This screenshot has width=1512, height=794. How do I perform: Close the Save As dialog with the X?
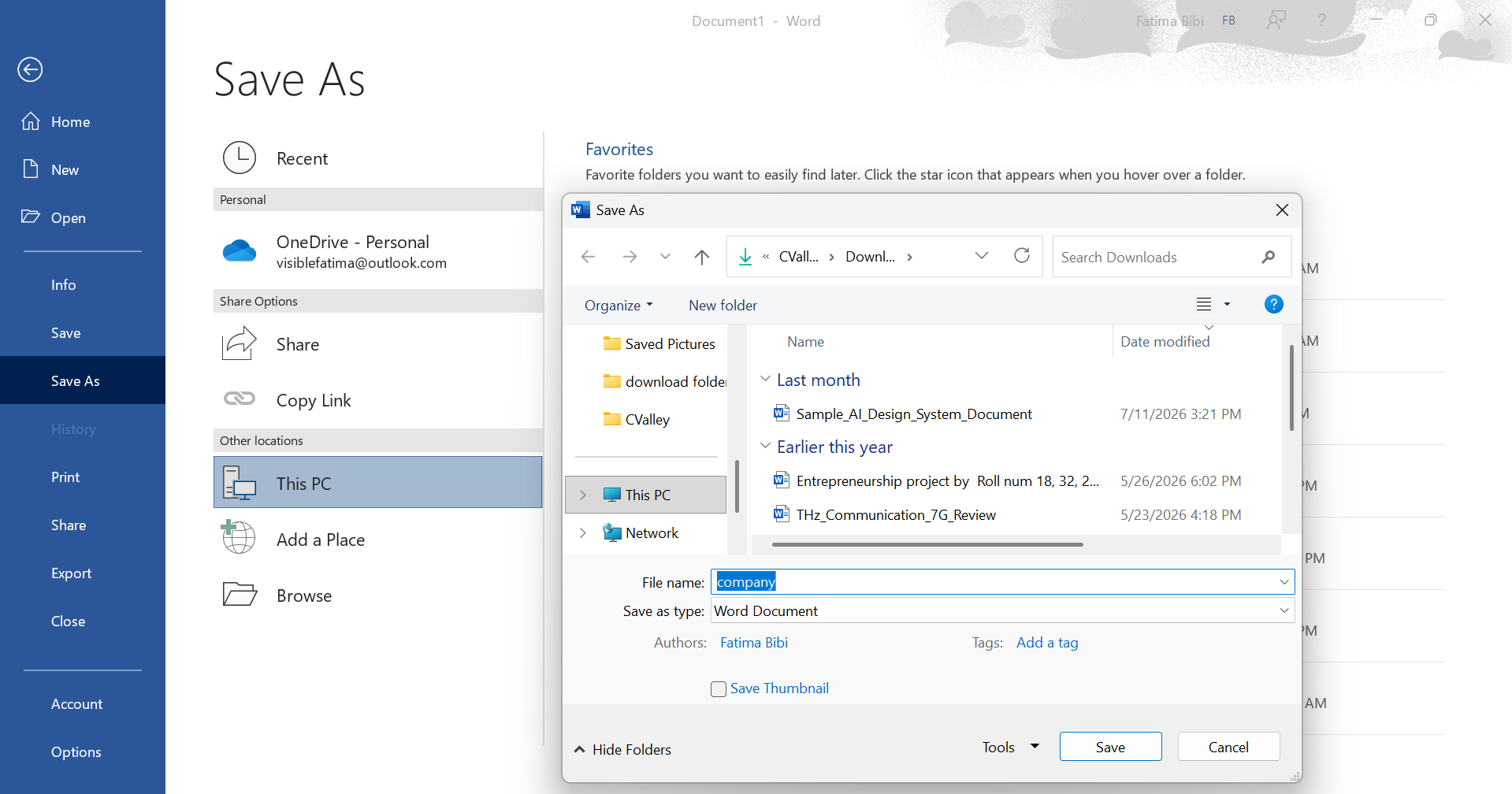tap(1282, 210)
